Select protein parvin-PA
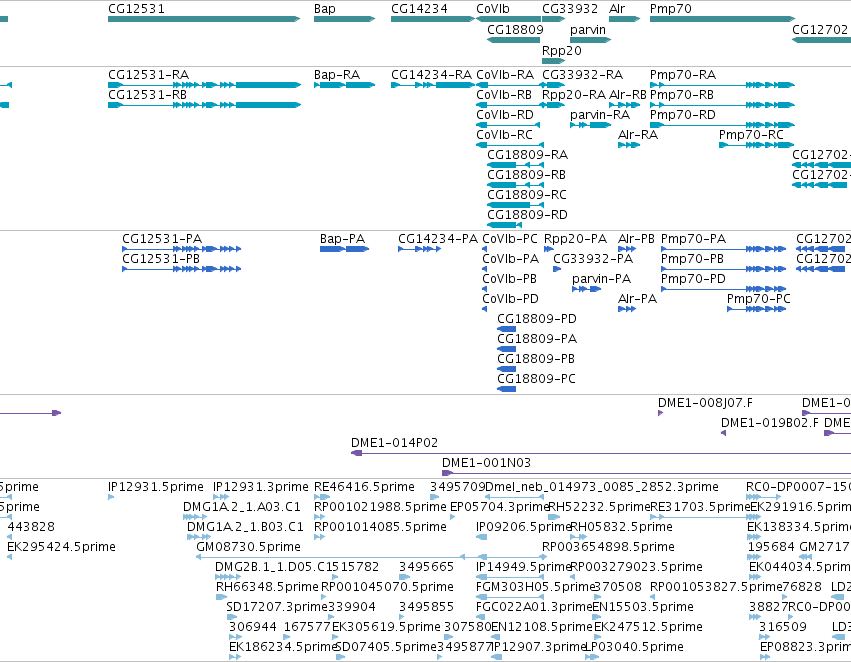851x662 pixels. 587,289
